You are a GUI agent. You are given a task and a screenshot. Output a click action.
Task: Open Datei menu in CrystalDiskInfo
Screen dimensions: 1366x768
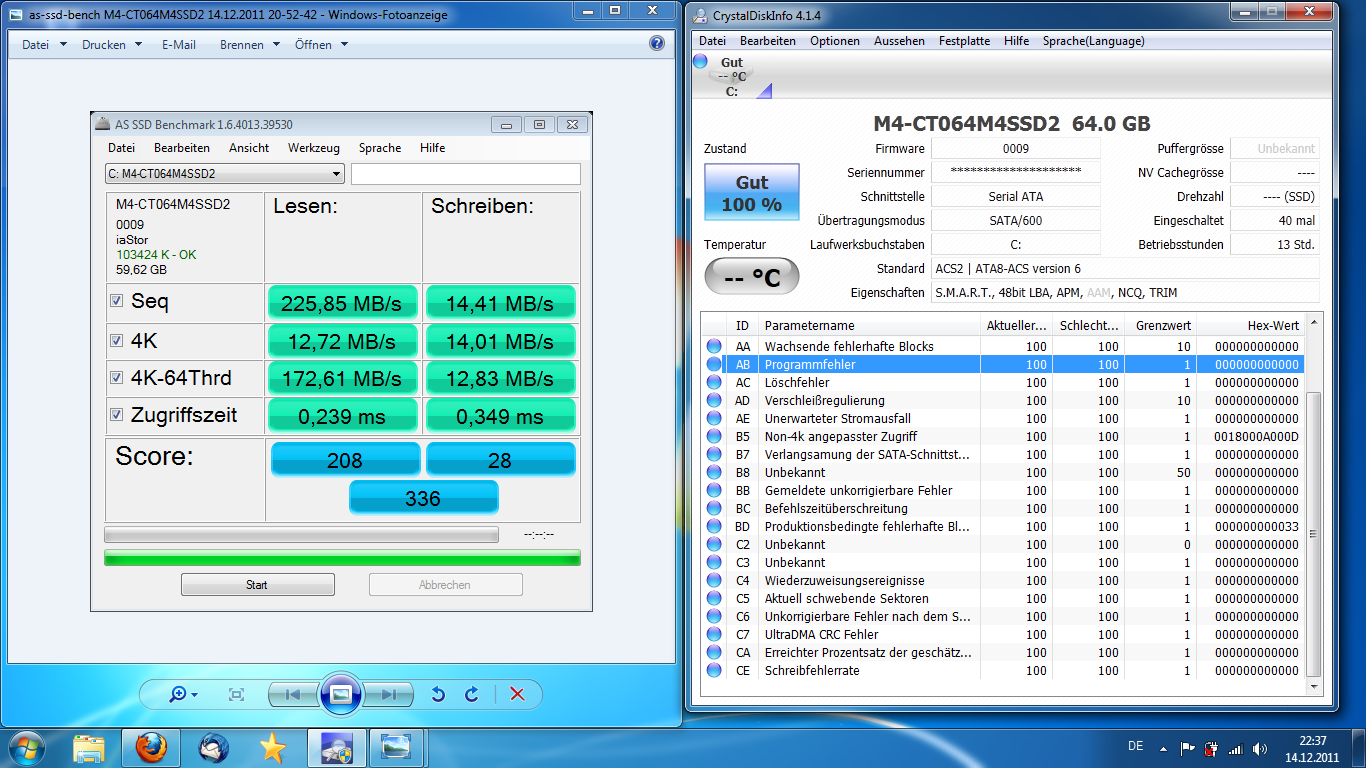(712, 41)
